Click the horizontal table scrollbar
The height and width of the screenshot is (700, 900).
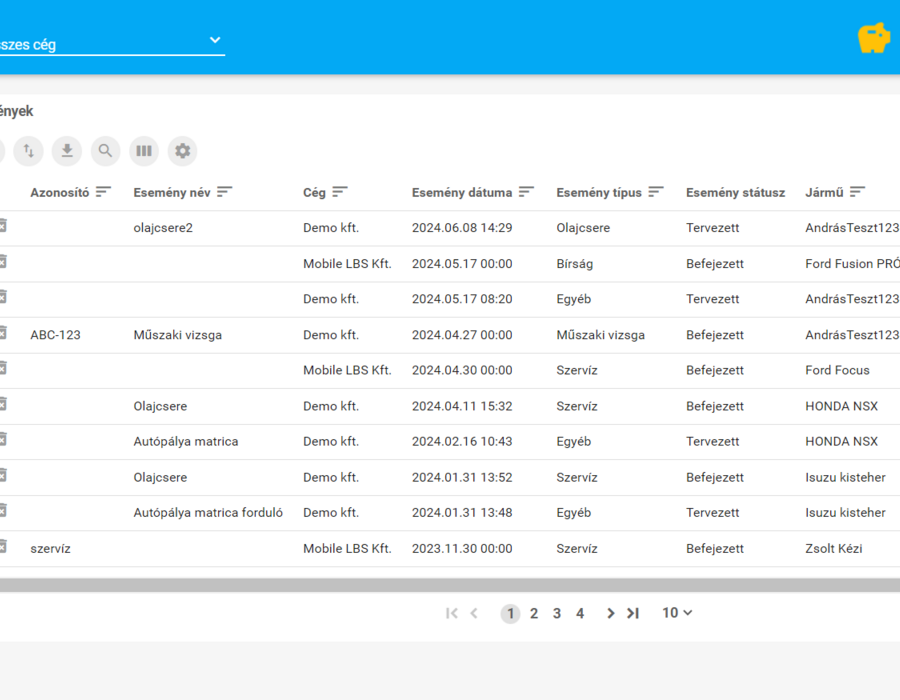pos(450,585)
